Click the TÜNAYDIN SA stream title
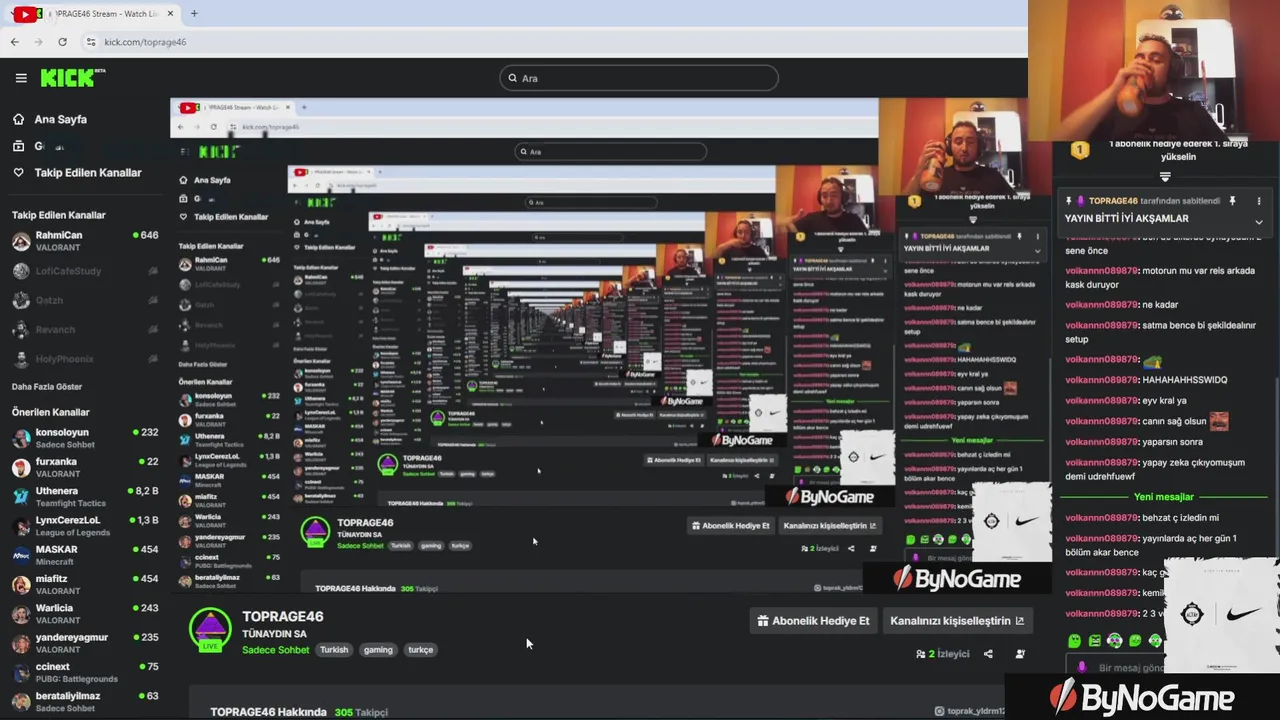The image size is (1280, 720). tap(274, 634)
